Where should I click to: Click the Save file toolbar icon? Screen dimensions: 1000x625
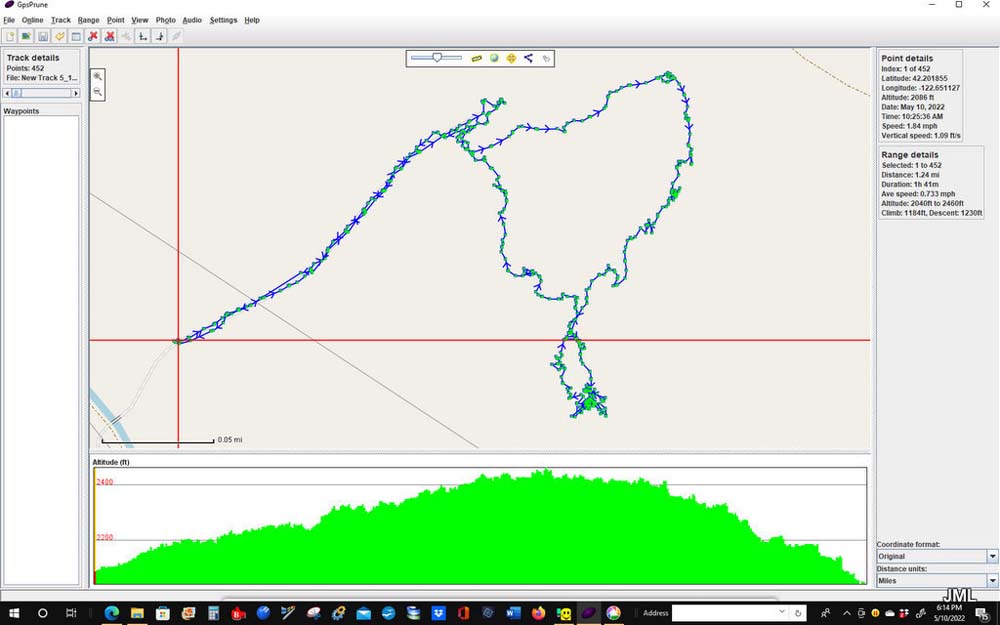(43, 36)
